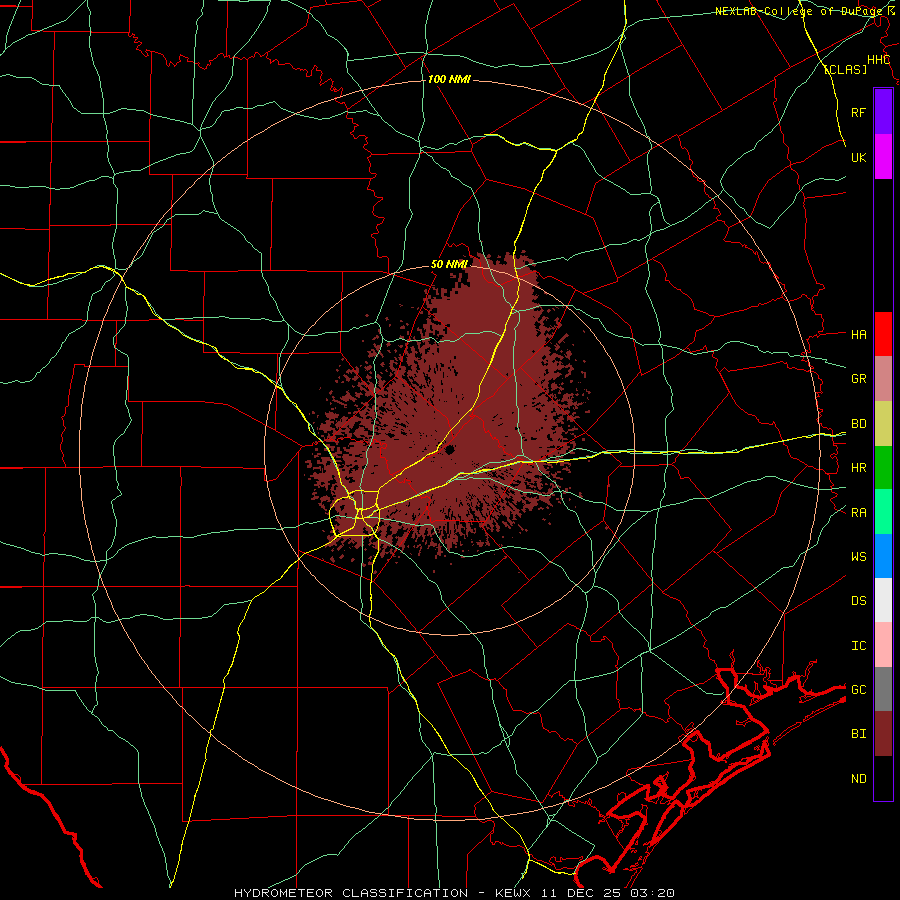Screen dimensions: 900x900
Task: Select the GC gray legend swatch
Action: (x=883, y=689)
